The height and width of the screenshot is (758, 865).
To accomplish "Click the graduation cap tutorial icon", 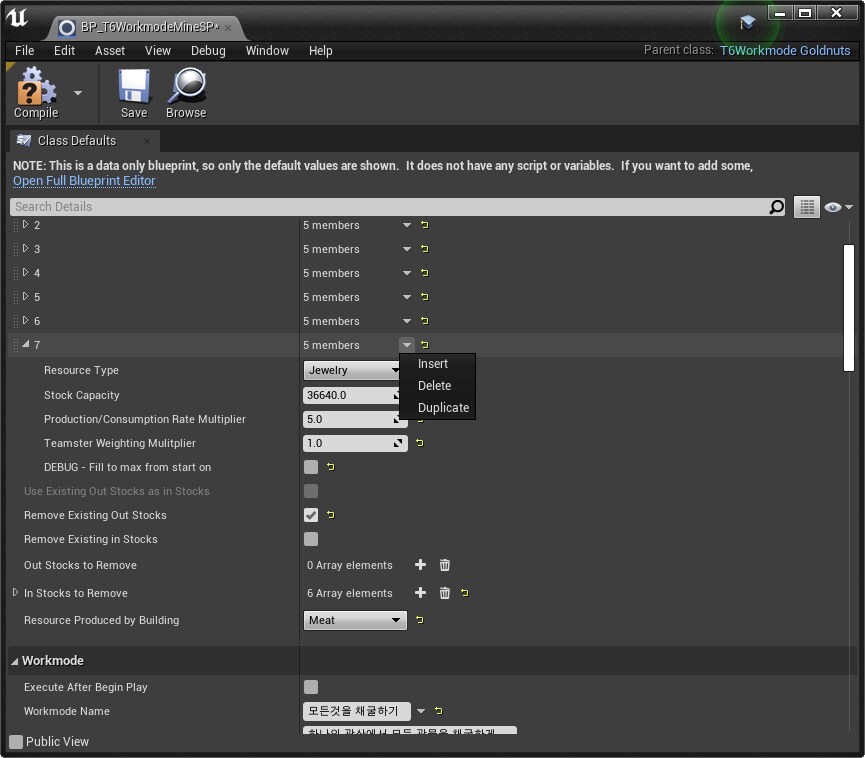I will (747, 22).
